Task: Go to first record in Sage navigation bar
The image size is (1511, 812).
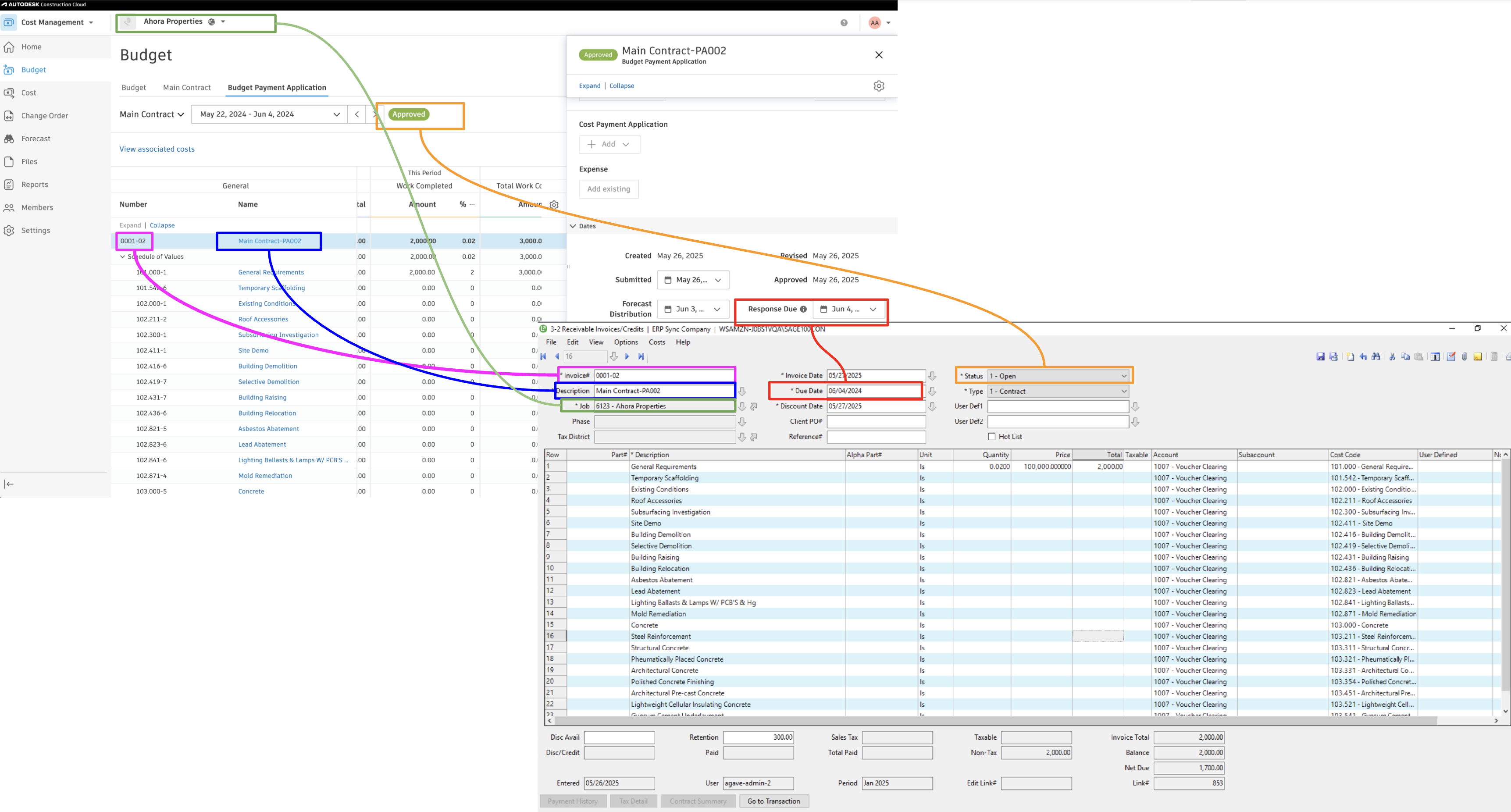Action: point(543,356)
